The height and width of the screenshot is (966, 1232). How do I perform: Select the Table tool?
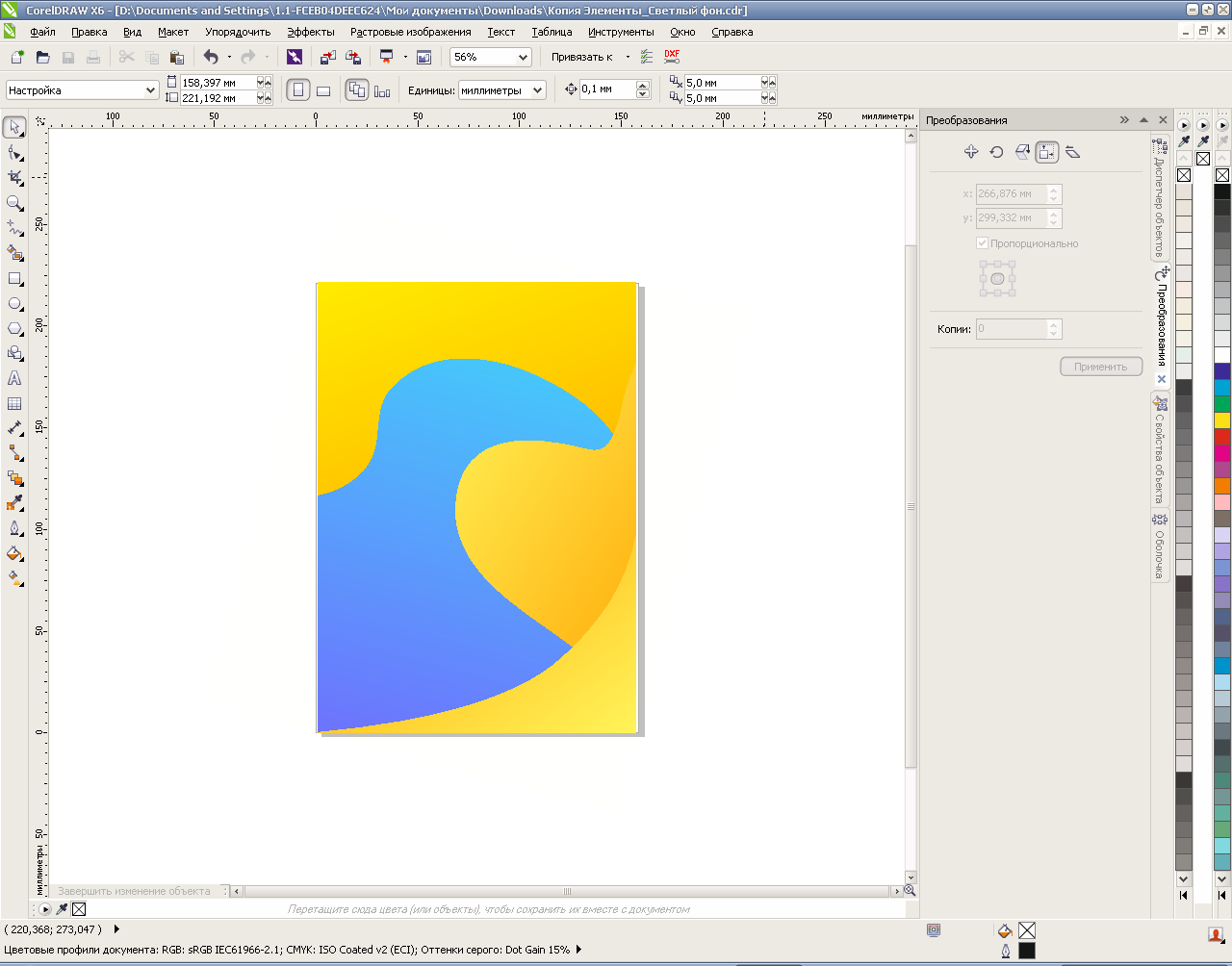click(14, 404)
